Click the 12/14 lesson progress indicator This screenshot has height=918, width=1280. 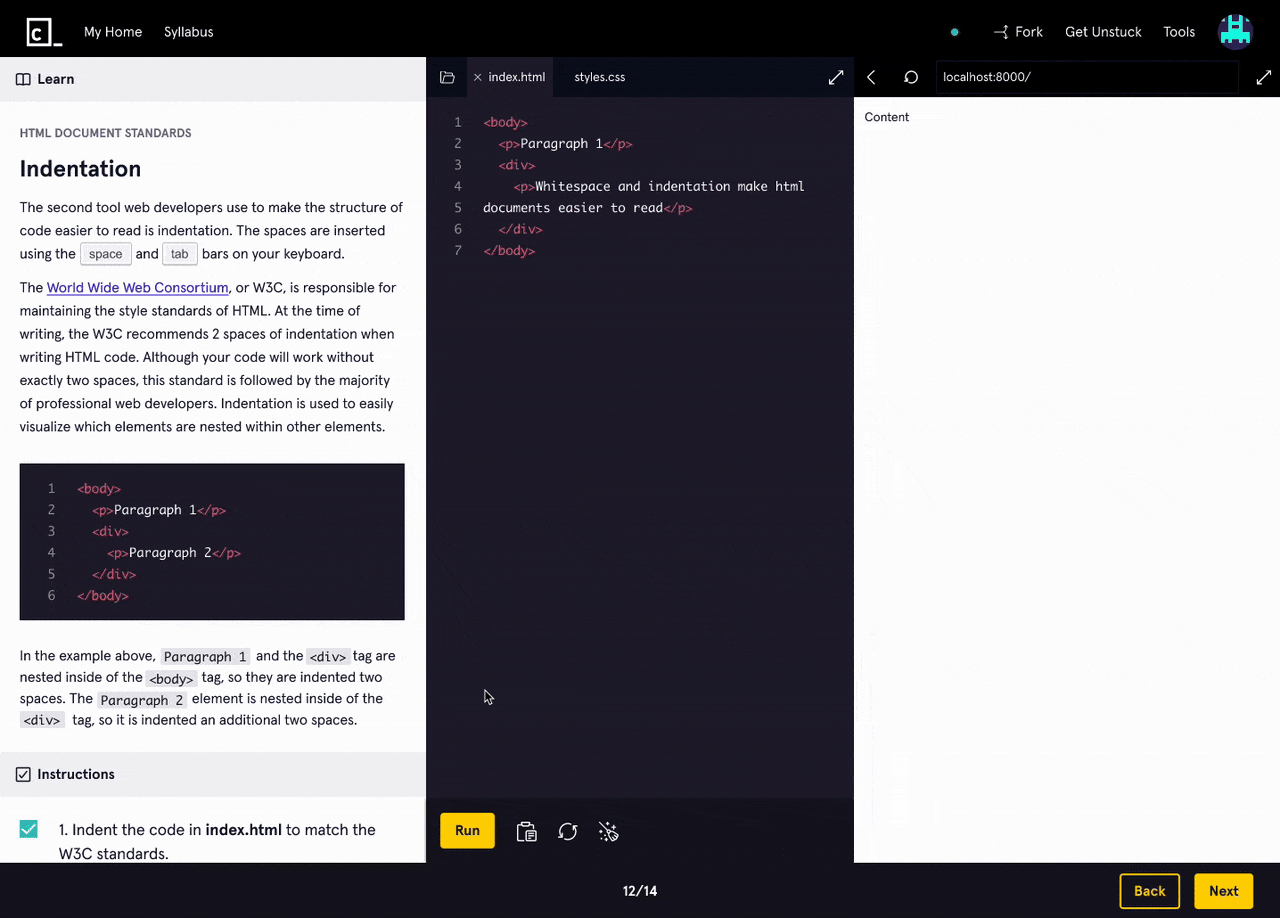pos(640,891)
